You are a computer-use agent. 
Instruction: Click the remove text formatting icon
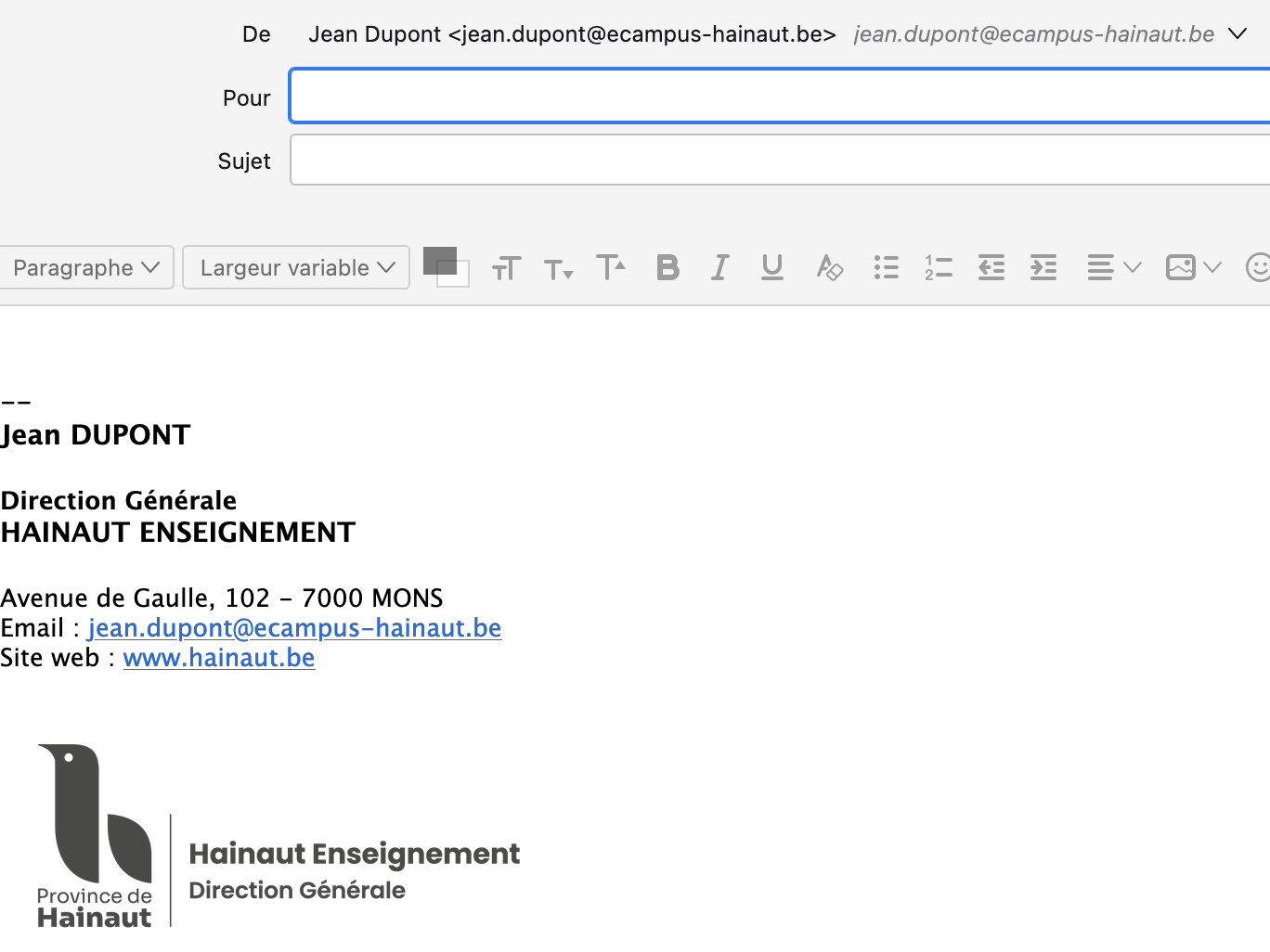(829, 268)
